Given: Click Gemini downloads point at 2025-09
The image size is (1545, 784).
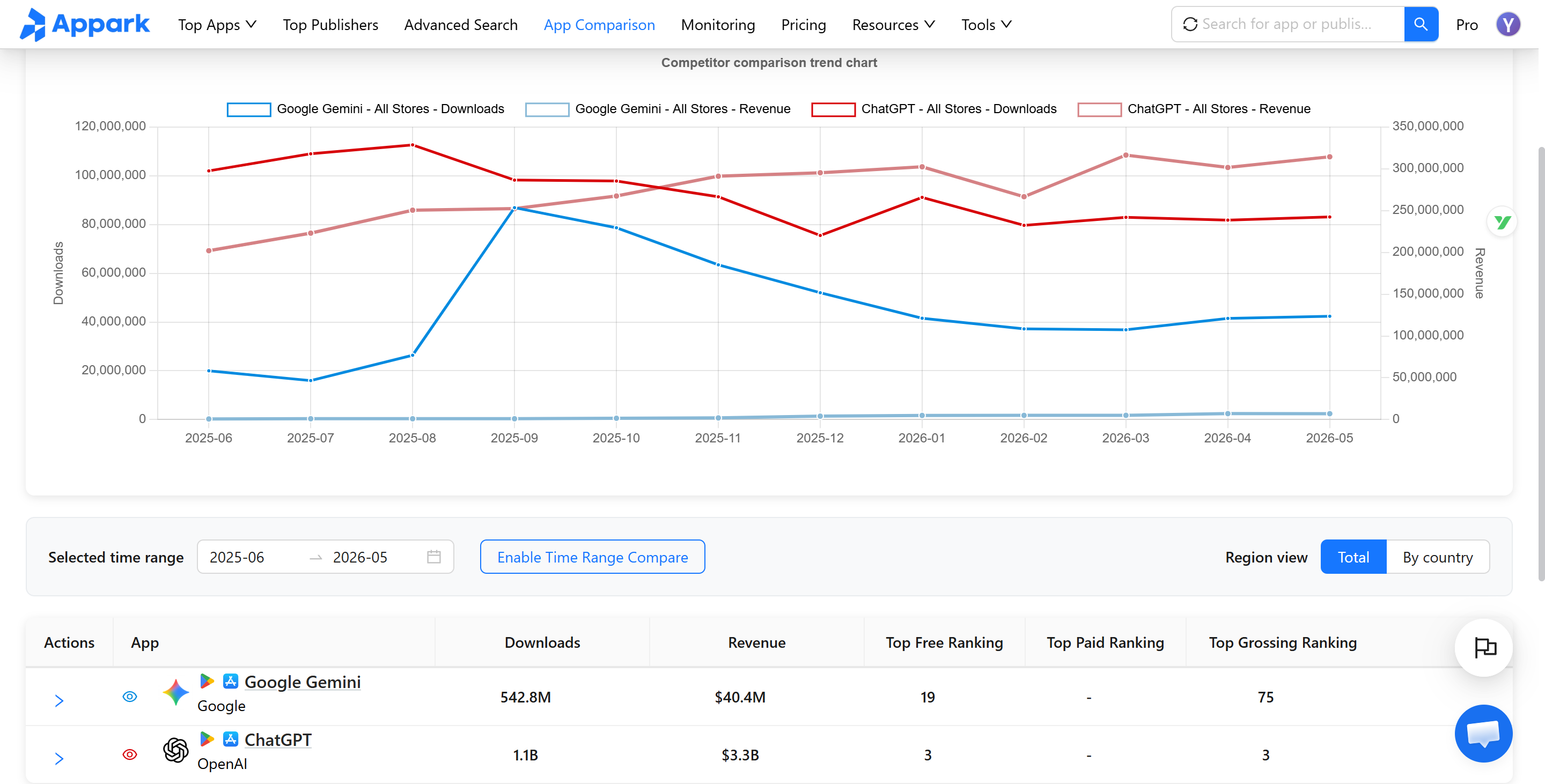Looking at the screenshot, I should point(514,208).
